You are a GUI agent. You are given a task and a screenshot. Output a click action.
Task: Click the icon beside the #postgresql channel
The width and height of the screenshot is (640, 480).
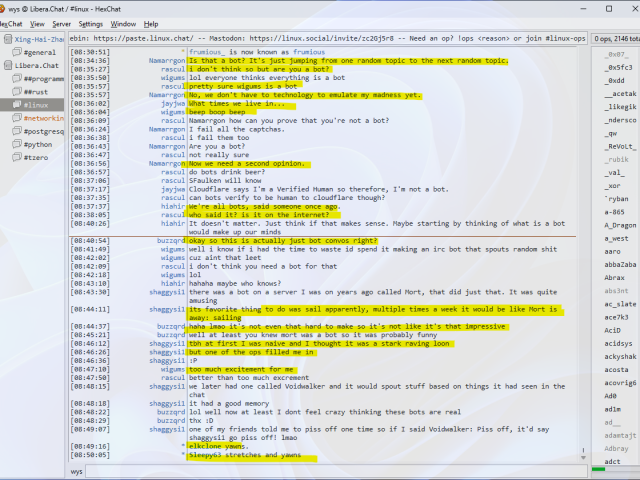point(16,131)
